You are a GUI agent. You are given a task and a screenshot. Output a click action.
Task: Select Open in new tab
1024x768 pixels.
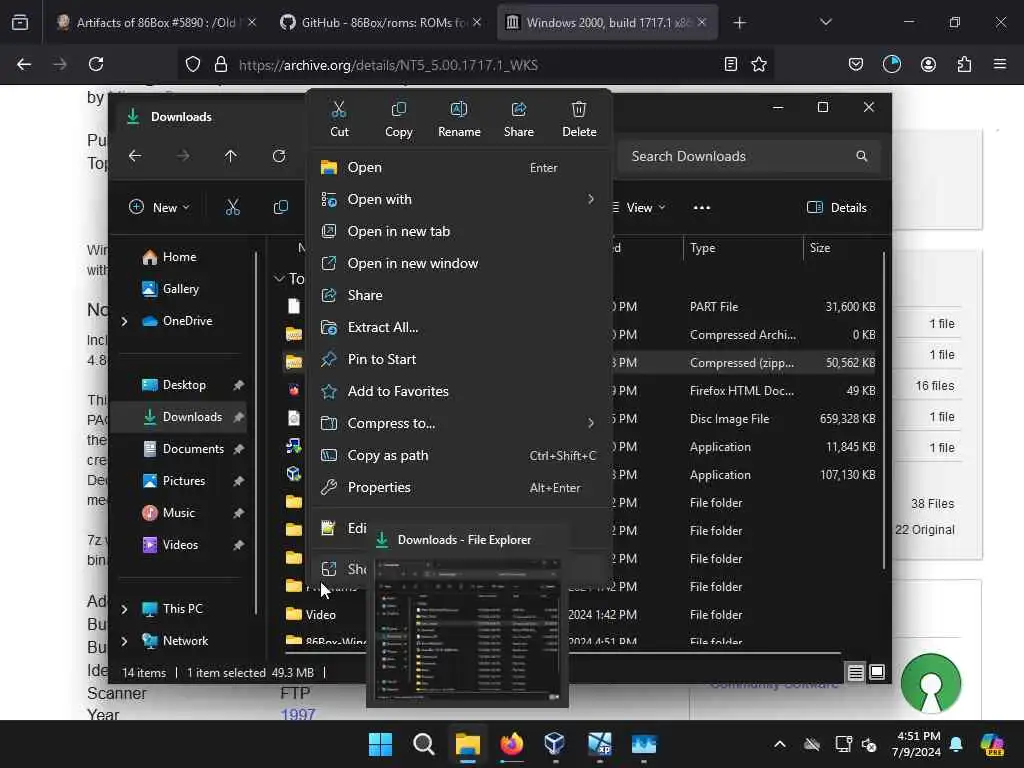click(x=460, y=231)
